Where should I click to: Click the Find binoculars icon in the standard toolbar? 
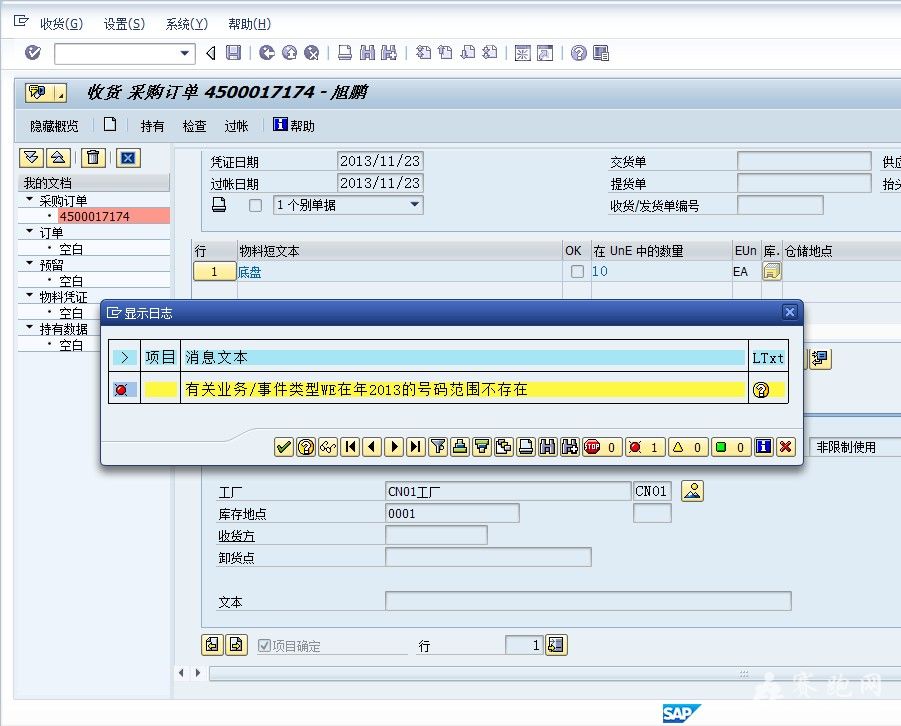(367, 53)
